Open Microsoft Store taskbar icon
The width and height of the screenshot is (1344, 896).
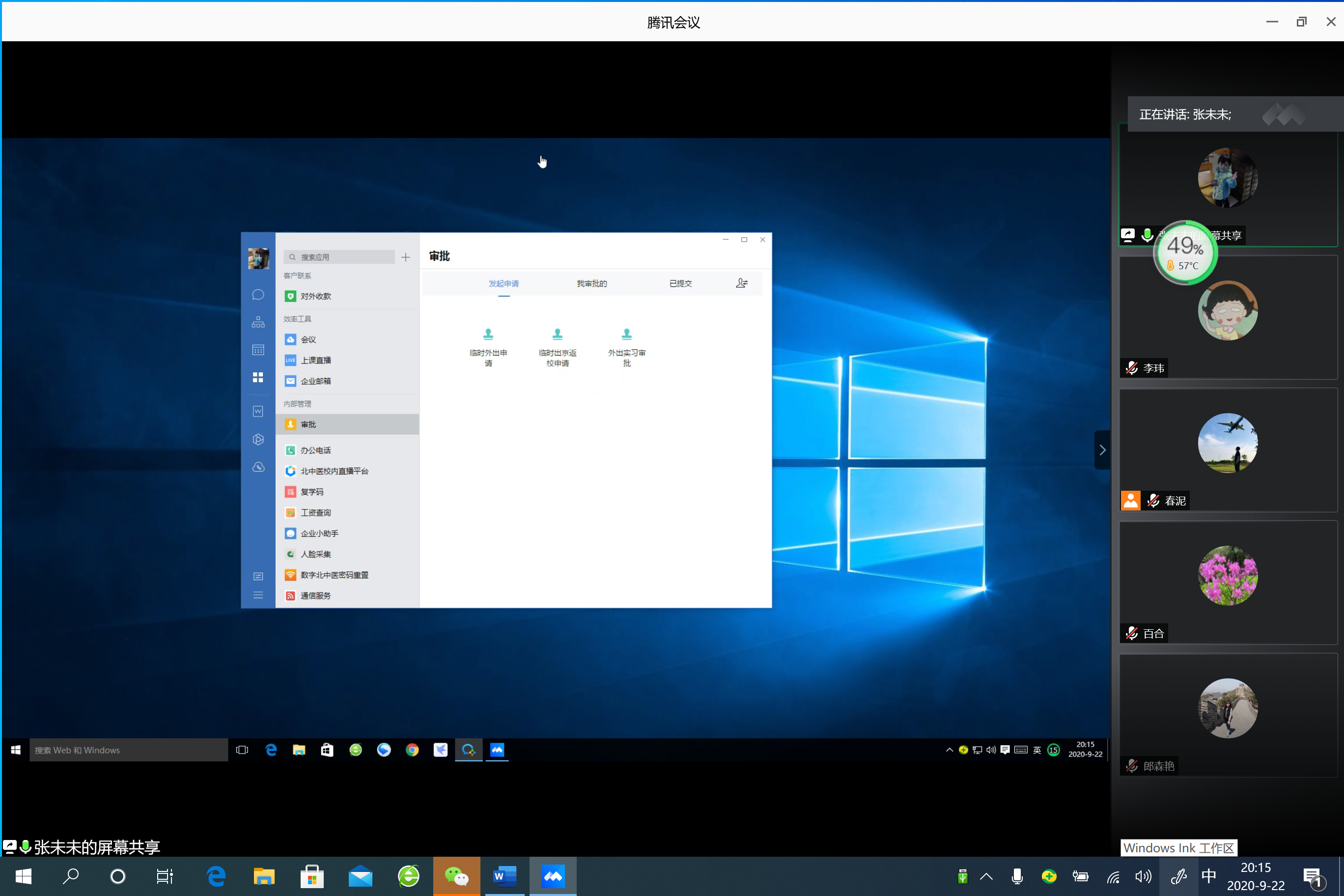(x=312, y=876)
